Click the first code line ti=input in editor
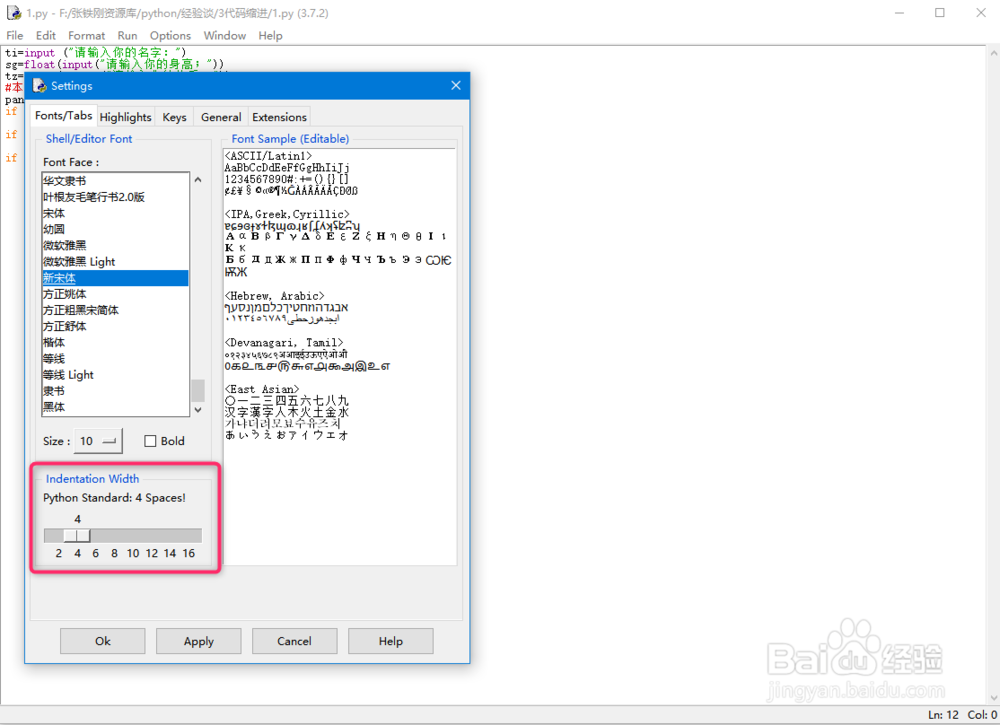Screen dimensions: 1000x725 [96, 53]
